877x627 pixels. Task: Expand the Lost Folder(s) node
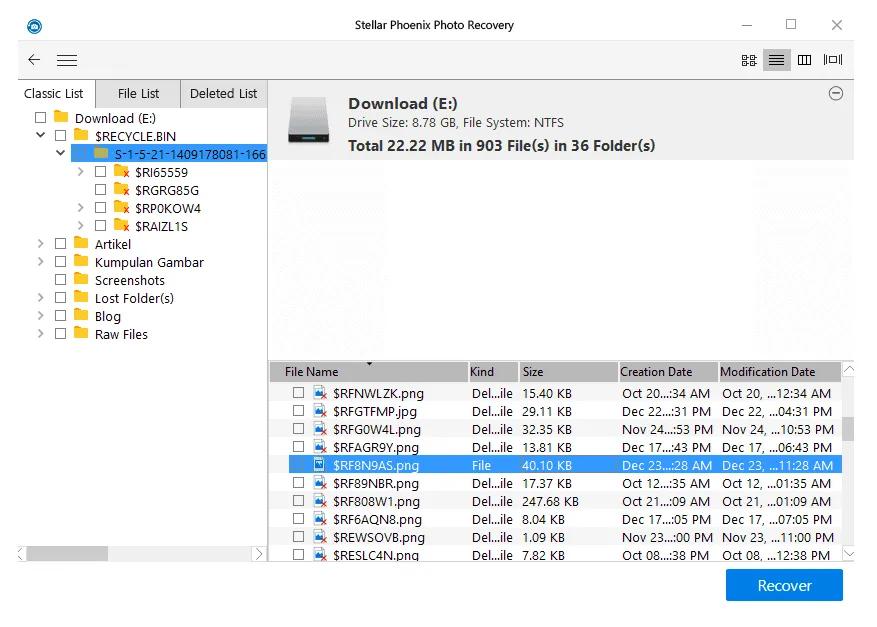(40, 297)
